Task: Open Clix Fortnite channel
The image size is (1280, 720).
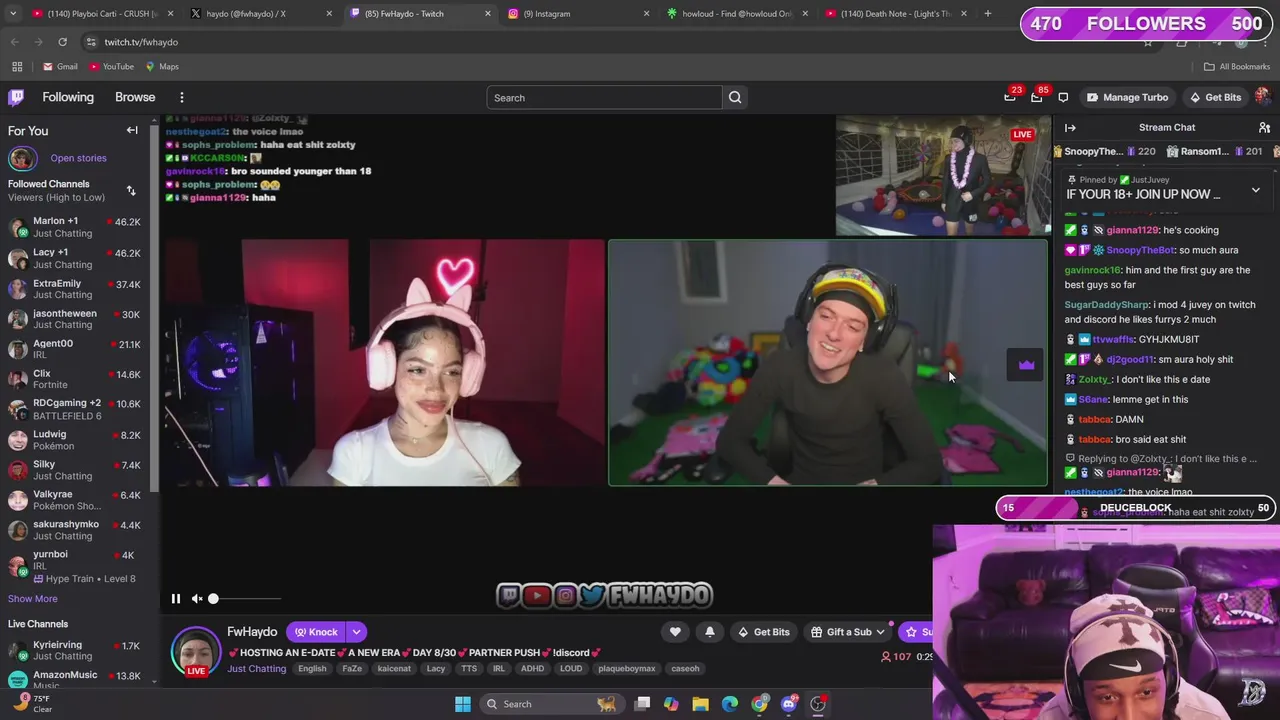Action: (x=75, y=379)
